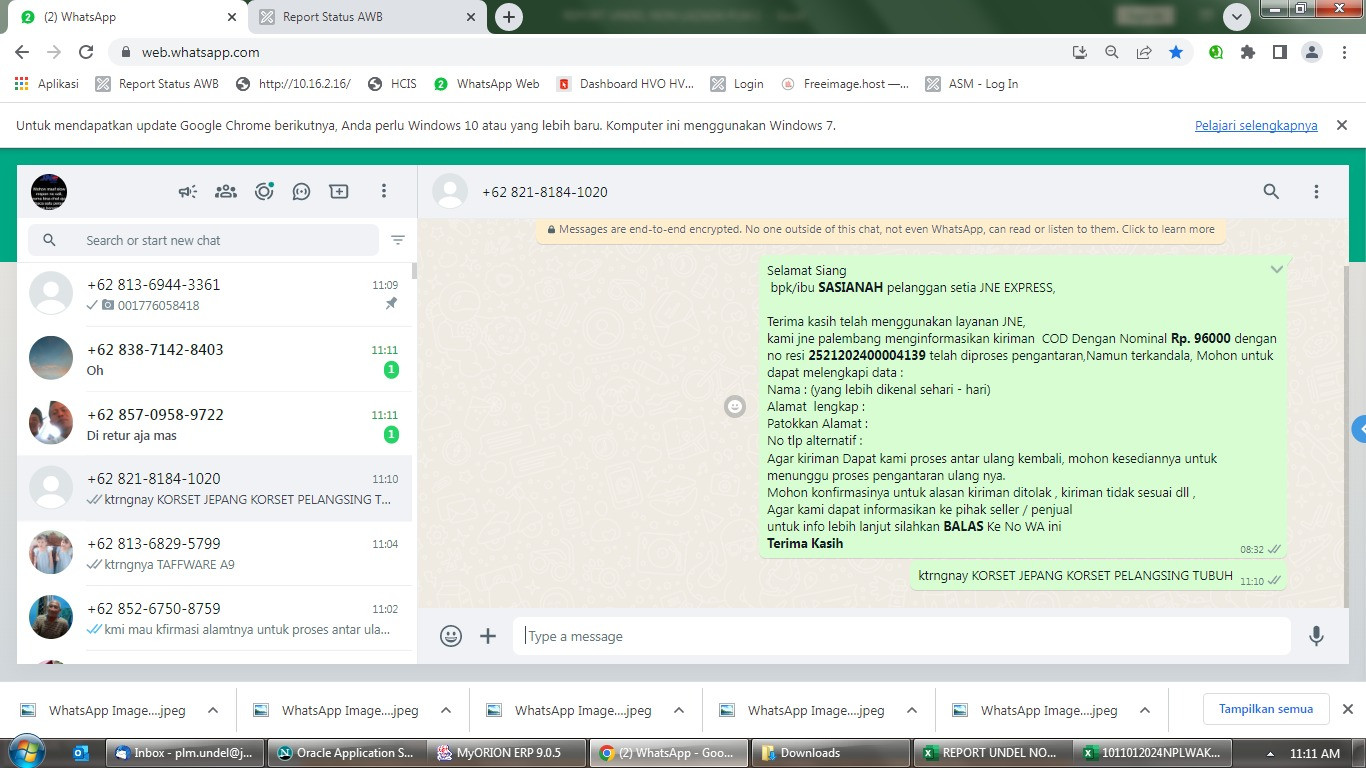Open the Dashboard HVO bookmark

pos(626,84)
